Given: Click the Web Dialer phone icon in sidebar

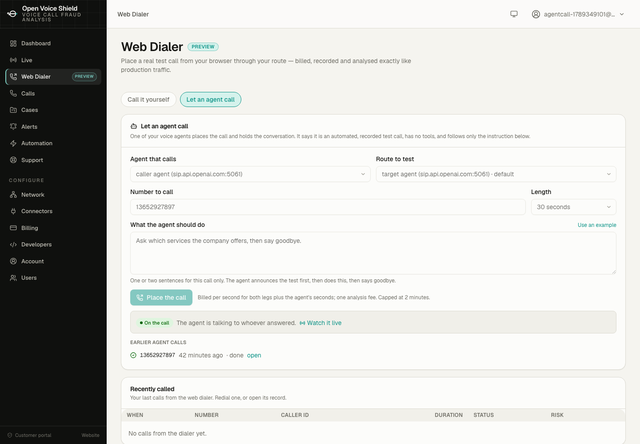Looking at the screenshot, I should click(13, 77).
